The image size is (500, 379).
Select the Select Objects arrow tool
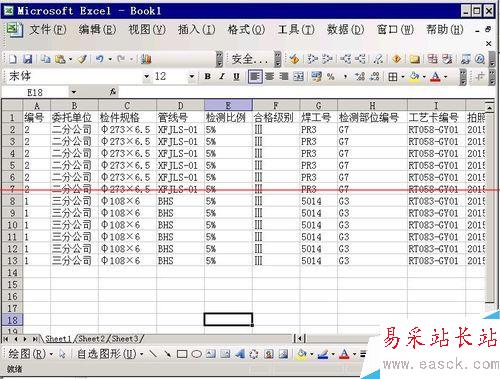(62, 354)
